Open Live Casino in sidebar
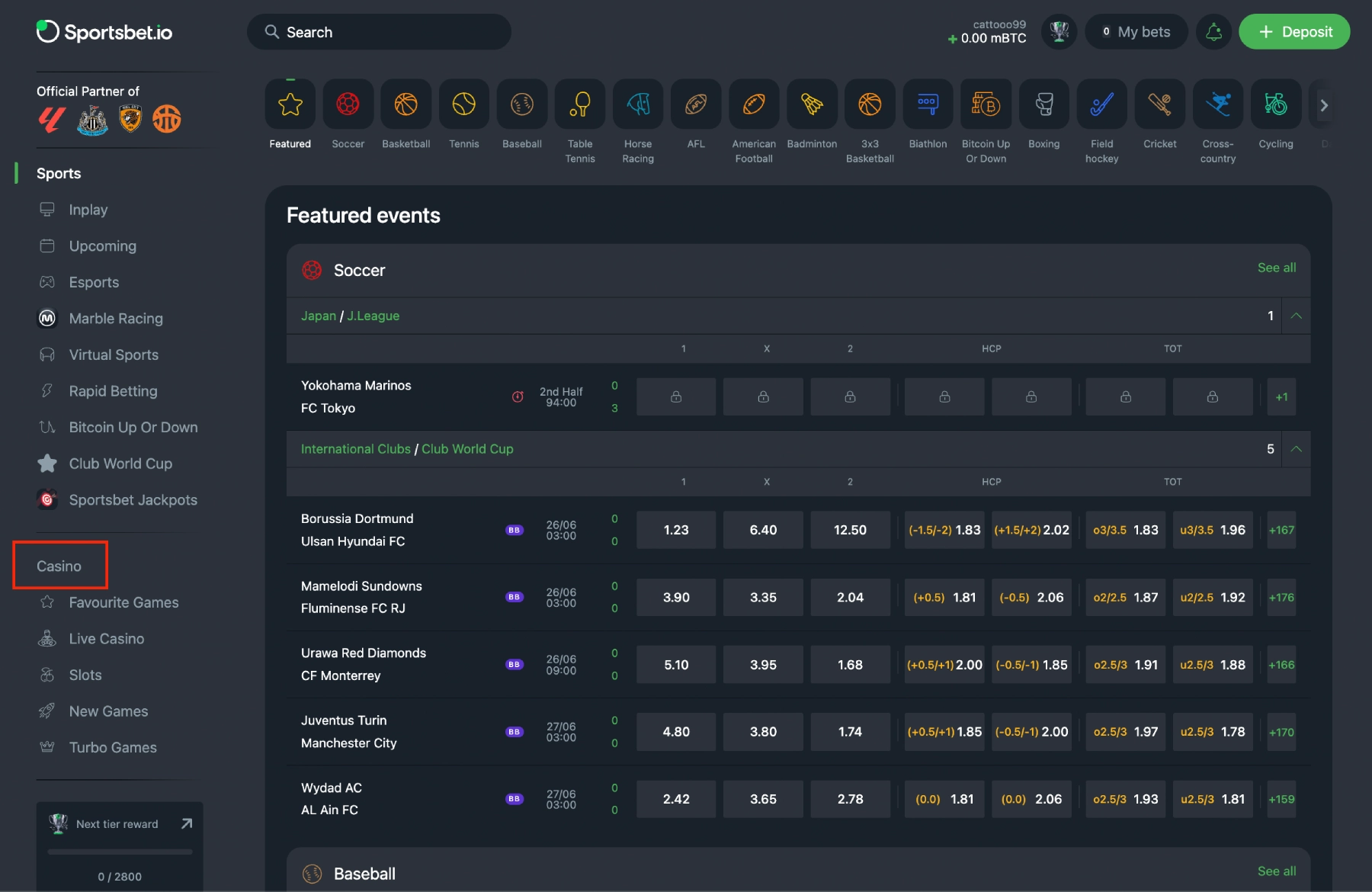This screenshot has width=1372, height=892. point(106,639)
